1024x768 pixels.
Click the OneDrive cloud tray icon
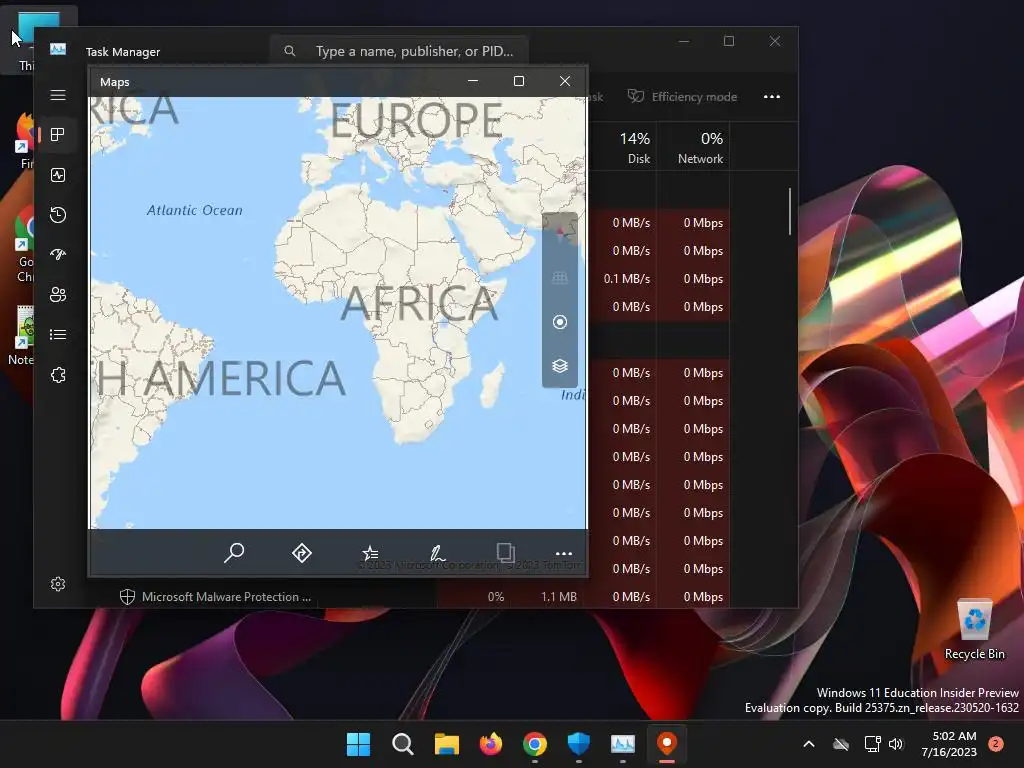[x=841, y=744]
